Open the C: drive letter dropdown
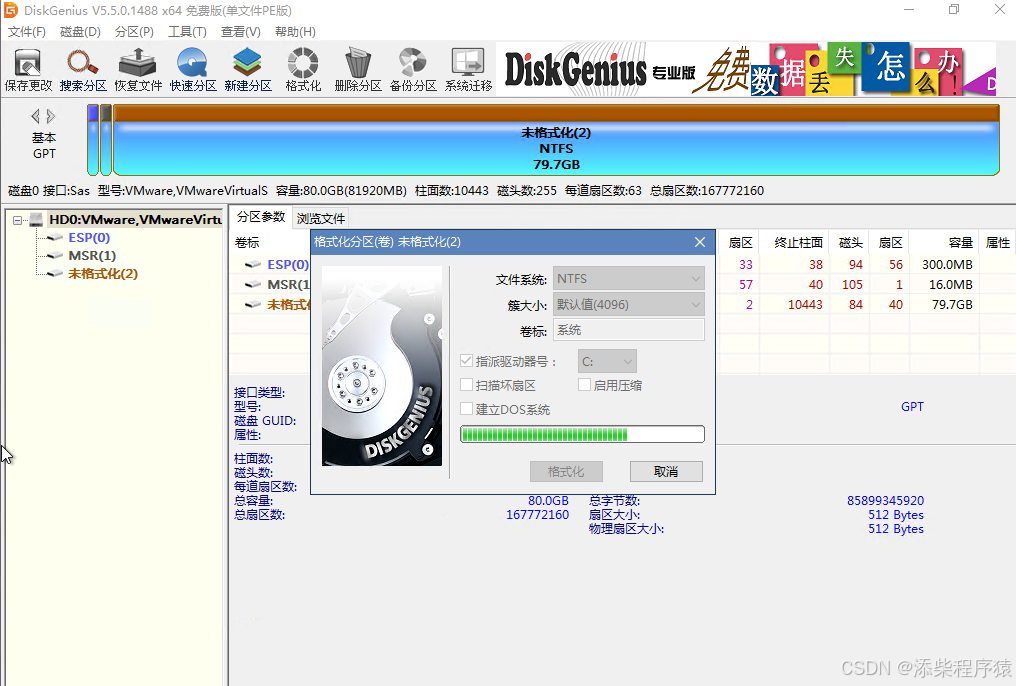This screenshot has height=686, width=1016. (607, 361)
